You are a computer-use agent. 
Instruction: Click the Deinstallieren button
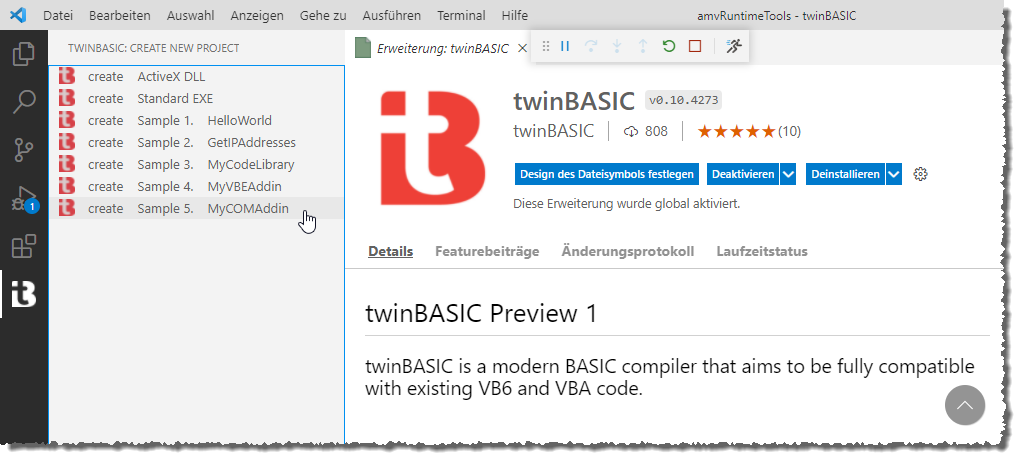[x=845, y=174]
